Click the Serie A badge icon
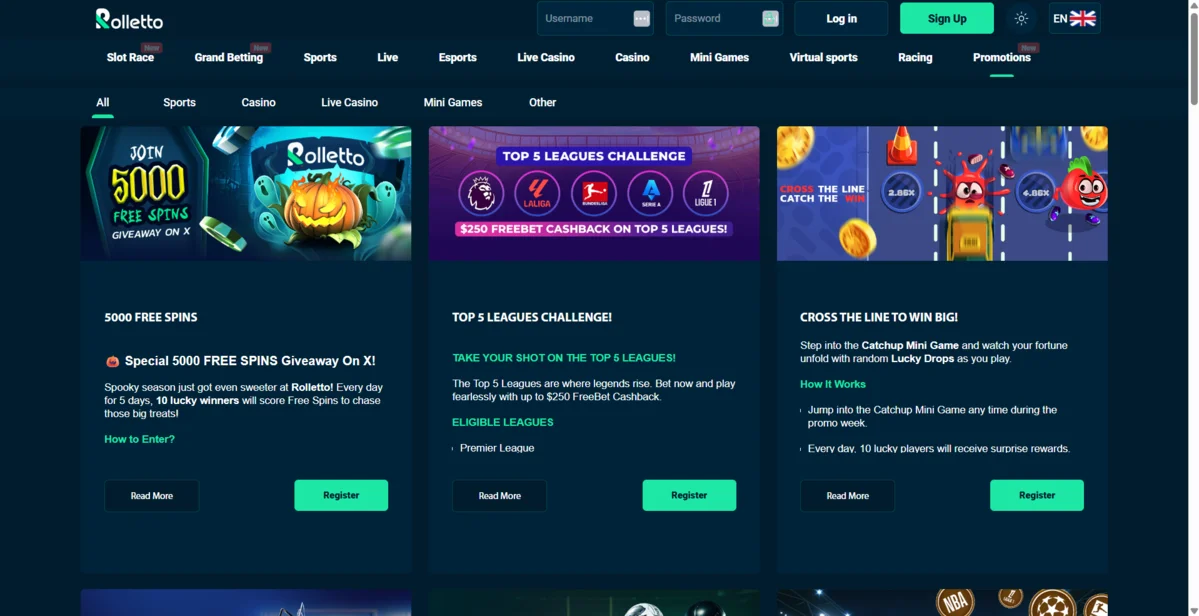Image resolution: width=1199 pixels, height=616 pixels. [650, 193]
